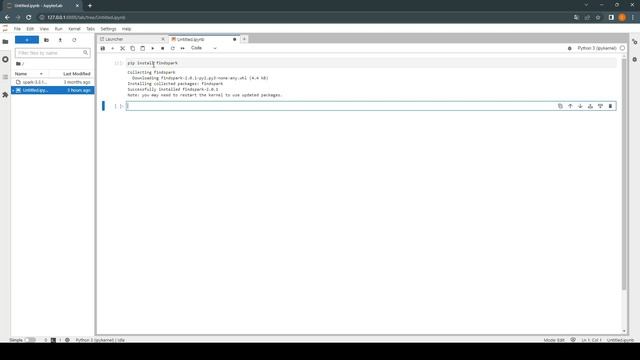Add new launcher tab with plus button
Viewport: 640px width, 360px height.
point(244,39)
